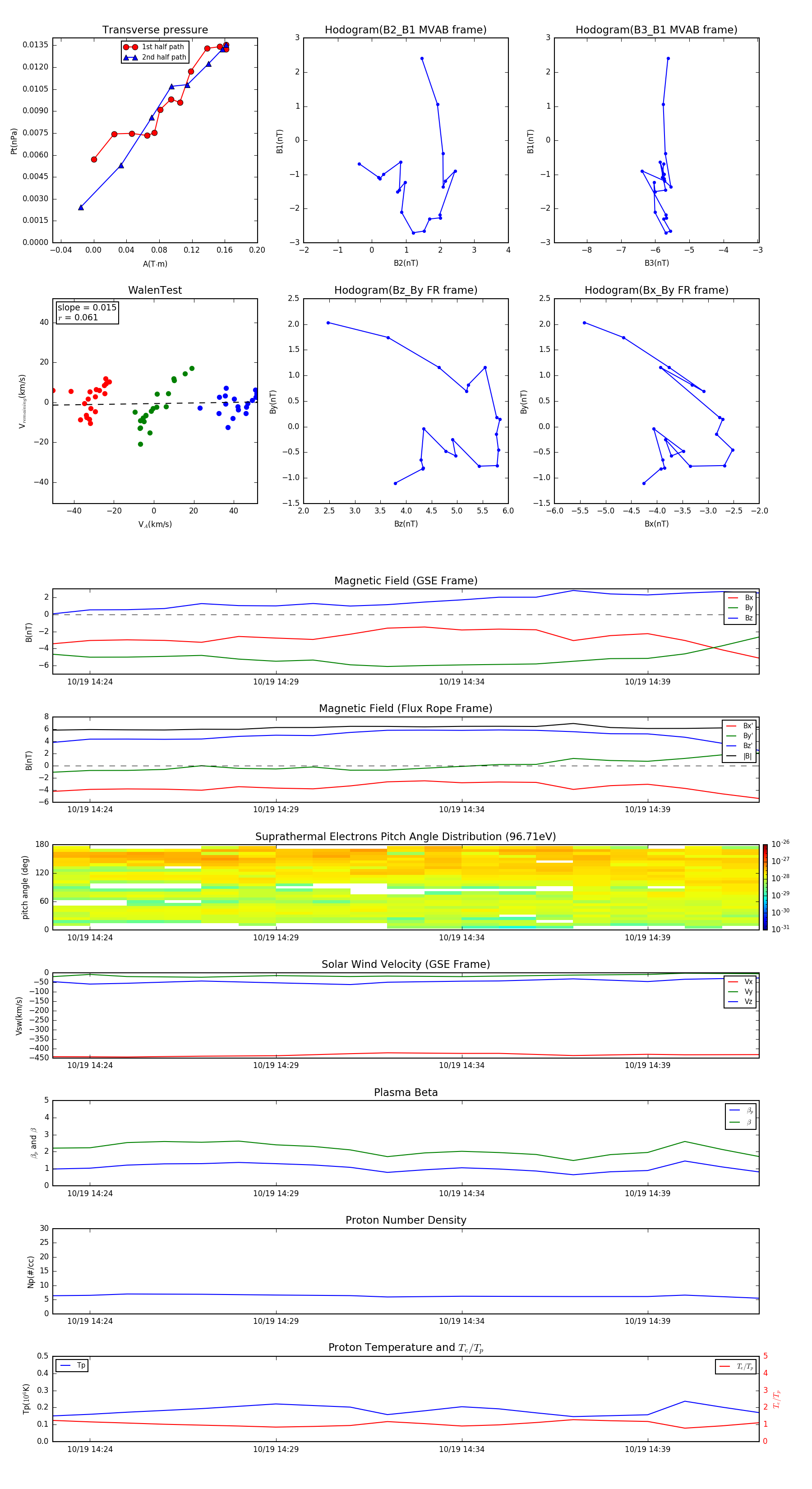Click the Vz legend entry
The width and height of the screenshot is (812, 1489).
click(740, 1002)
